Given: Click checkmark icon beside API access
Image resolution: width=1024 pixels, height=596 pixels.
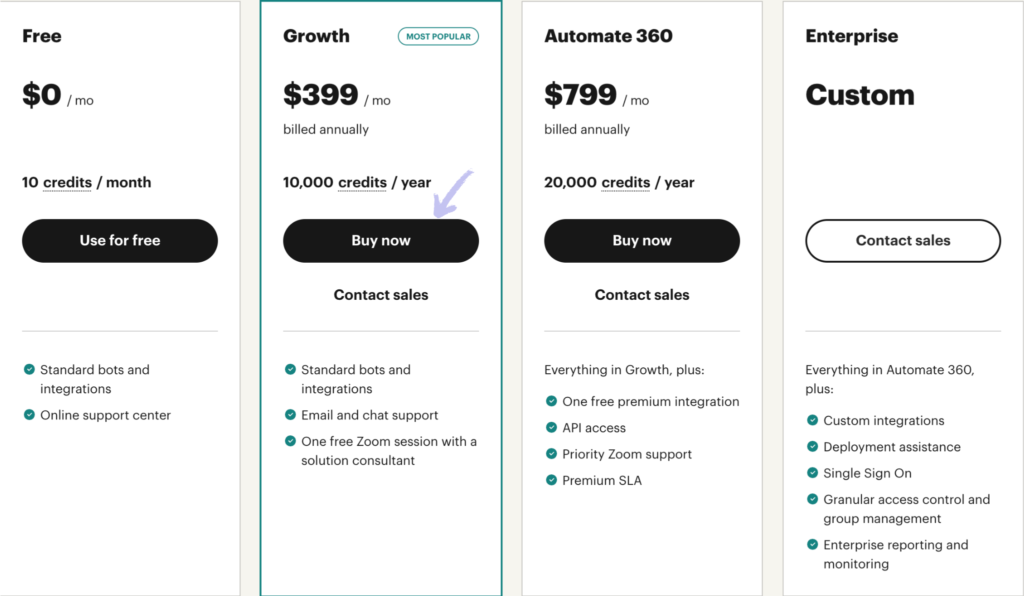Looking at the screenshot, I should click(551, 428).
